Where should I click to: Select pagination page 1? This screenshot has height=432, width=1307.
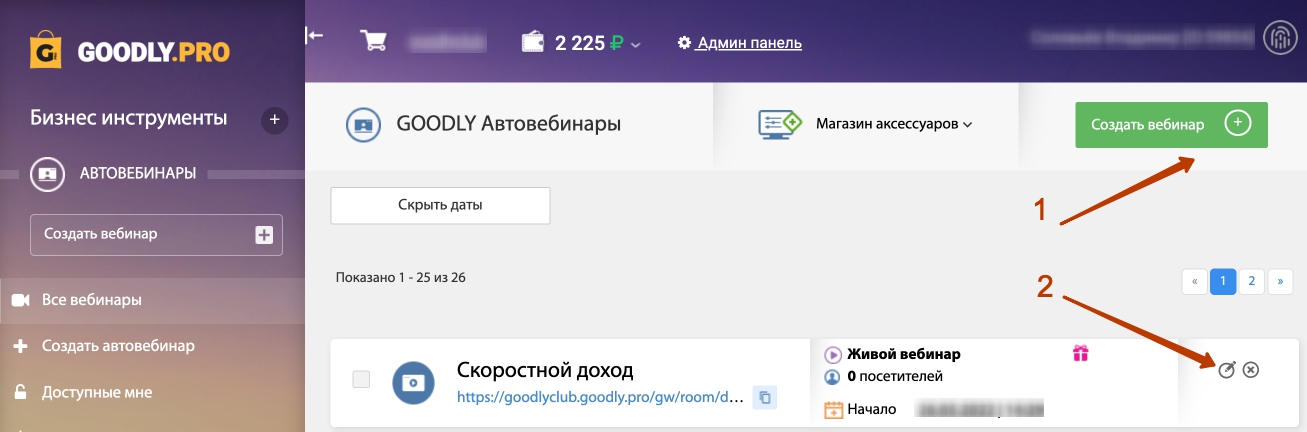tap(1222, 281)
